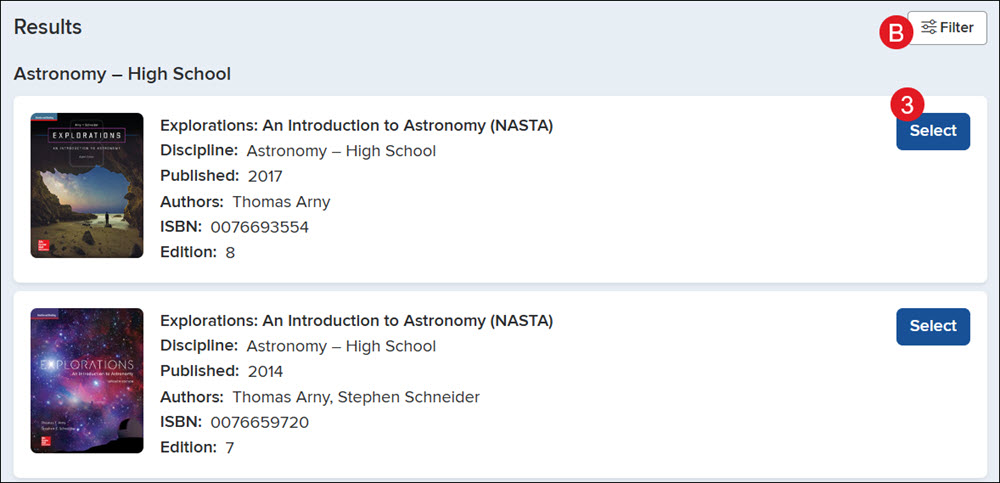Click the first Explorations (NASTA) title

[357, 126]
